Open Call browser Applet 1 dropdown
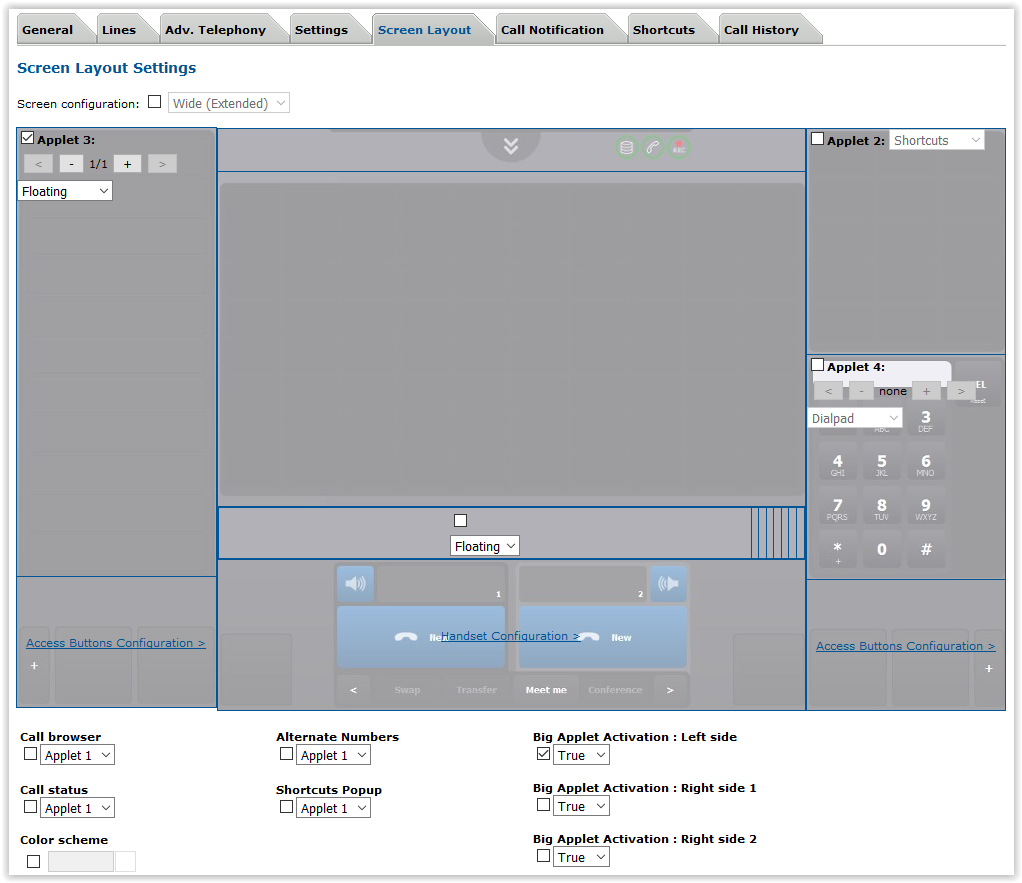This screenshot has width=1022, height=883. (78, 755)
